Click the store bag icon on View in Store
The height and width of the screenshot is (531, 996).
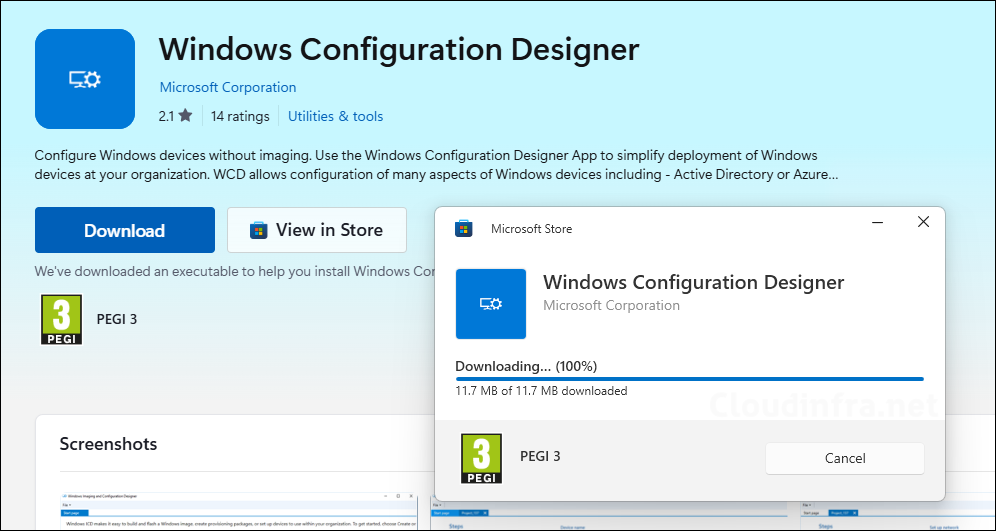258,230
